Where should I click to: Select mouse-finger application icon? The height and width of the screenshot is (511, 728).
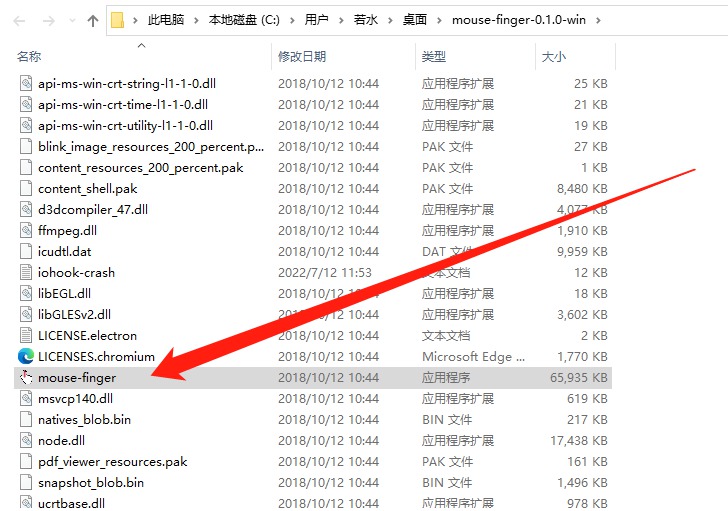[x=26, y=377]
